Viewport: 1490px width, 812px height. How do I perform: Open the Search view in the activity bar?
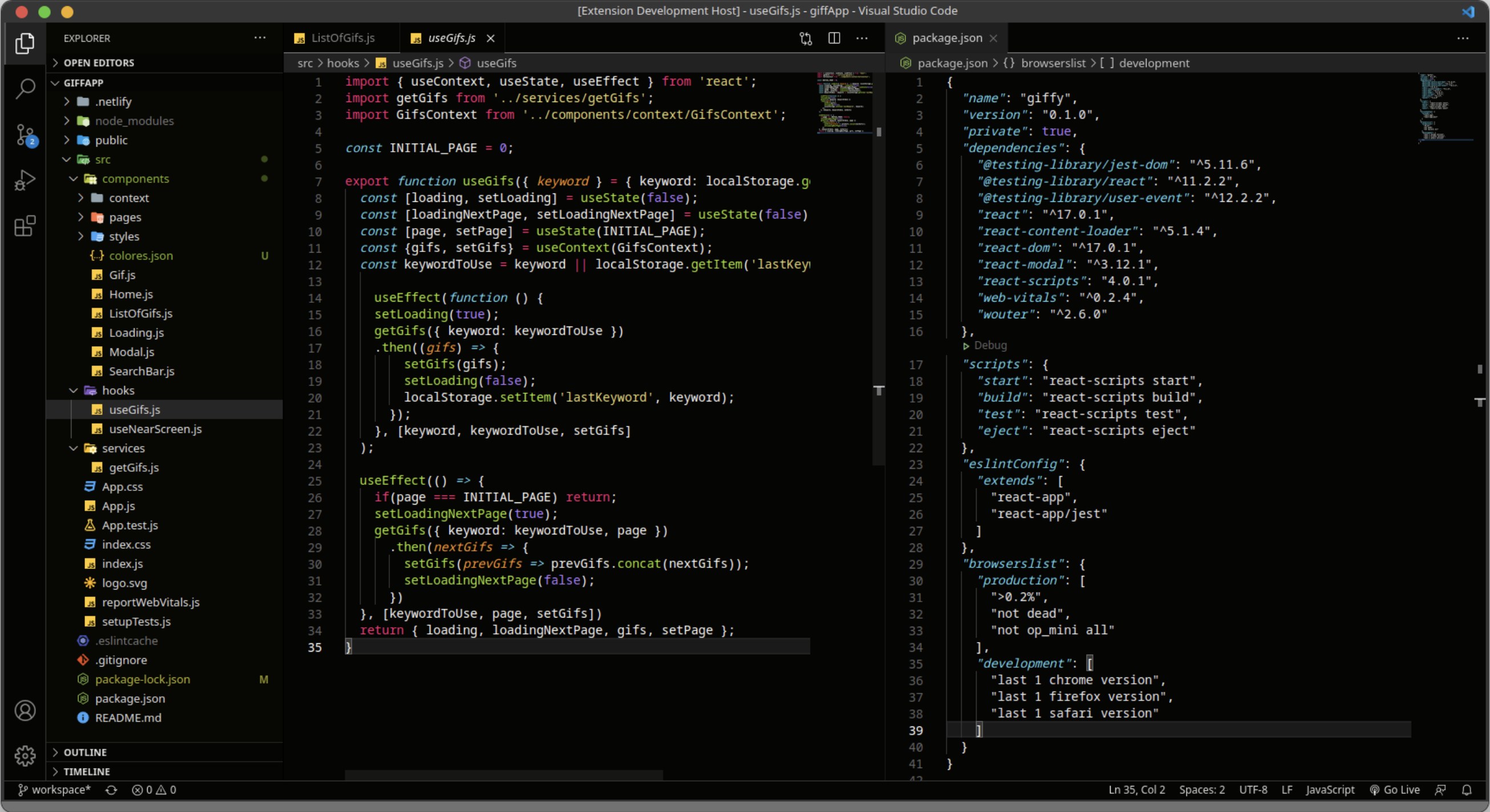point(26,88)
